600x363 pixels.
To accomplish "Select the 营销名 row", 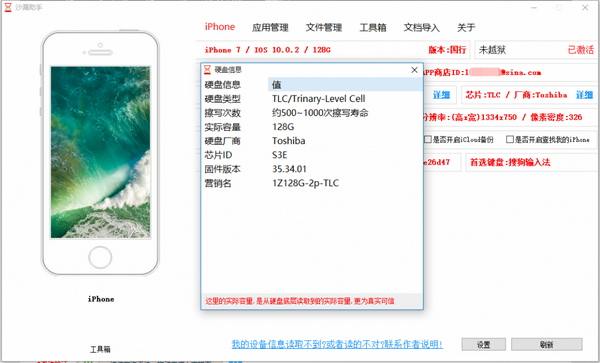I will [x=312, y=183].
